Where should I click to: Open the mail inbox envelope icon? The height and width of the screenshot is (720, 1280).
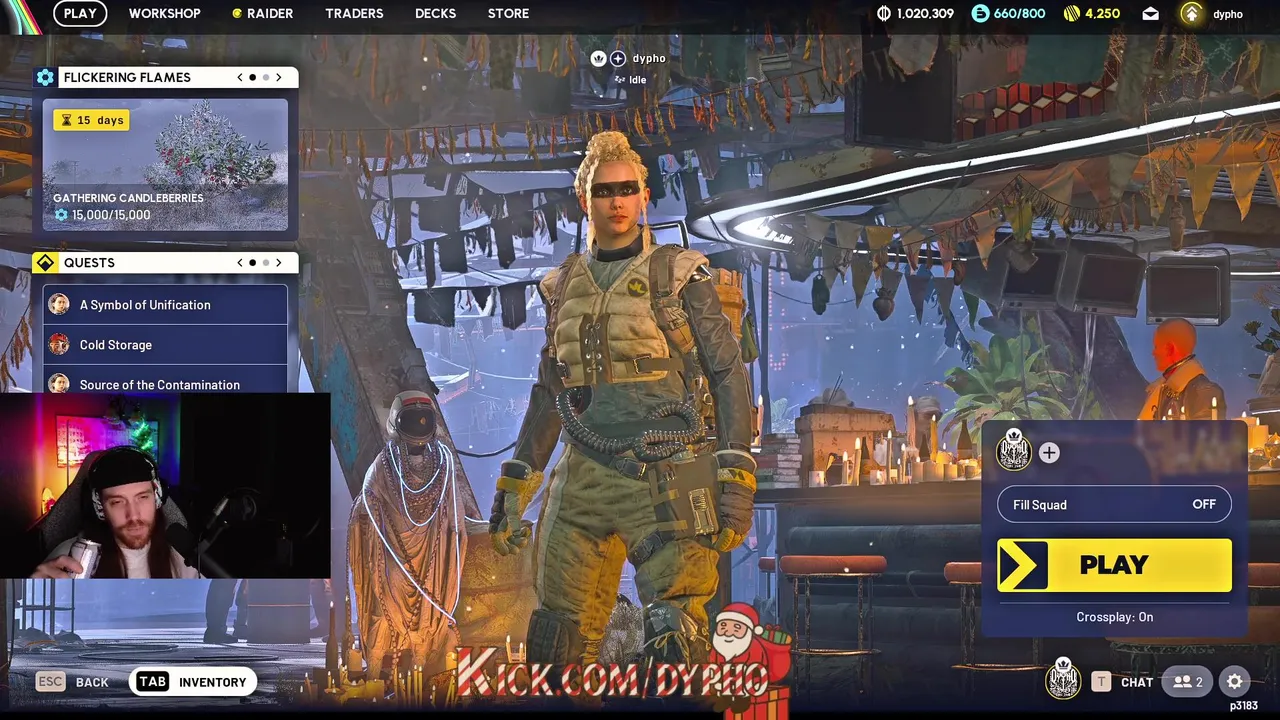coord(1151,14)
